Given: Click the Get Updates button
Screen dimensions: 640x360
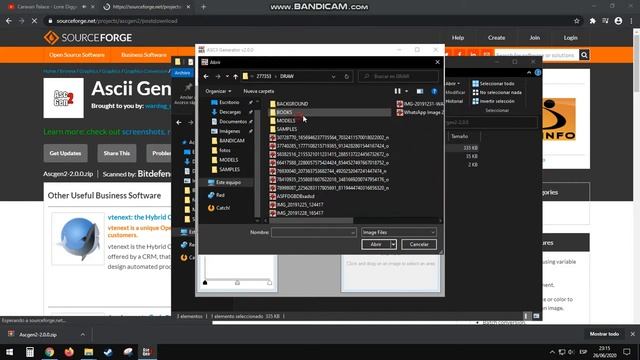Looking at the screenshot, I should 65,153.
